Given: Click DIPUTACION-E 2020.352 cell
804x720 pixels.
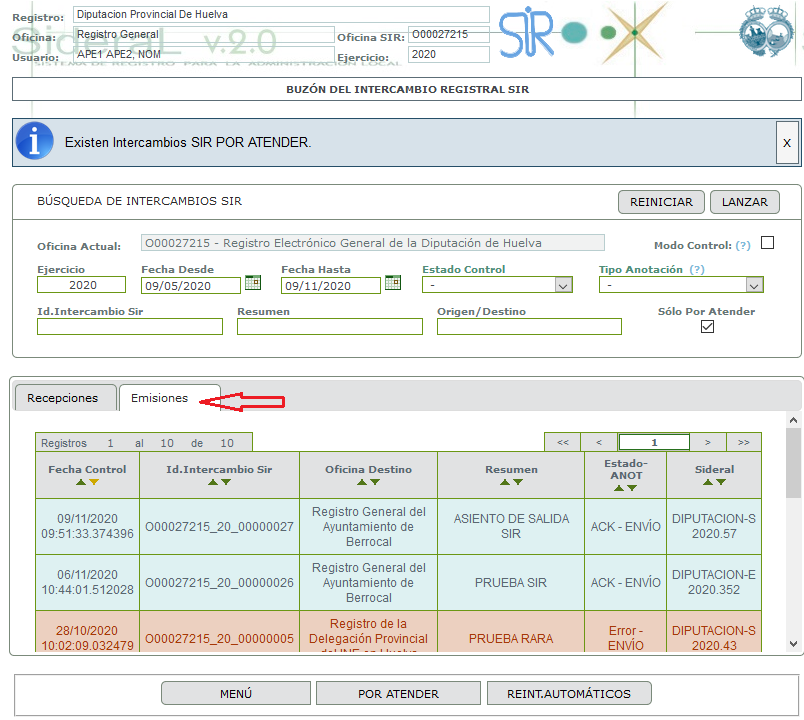Looking at the screenshot, I should tap(714, 583).
